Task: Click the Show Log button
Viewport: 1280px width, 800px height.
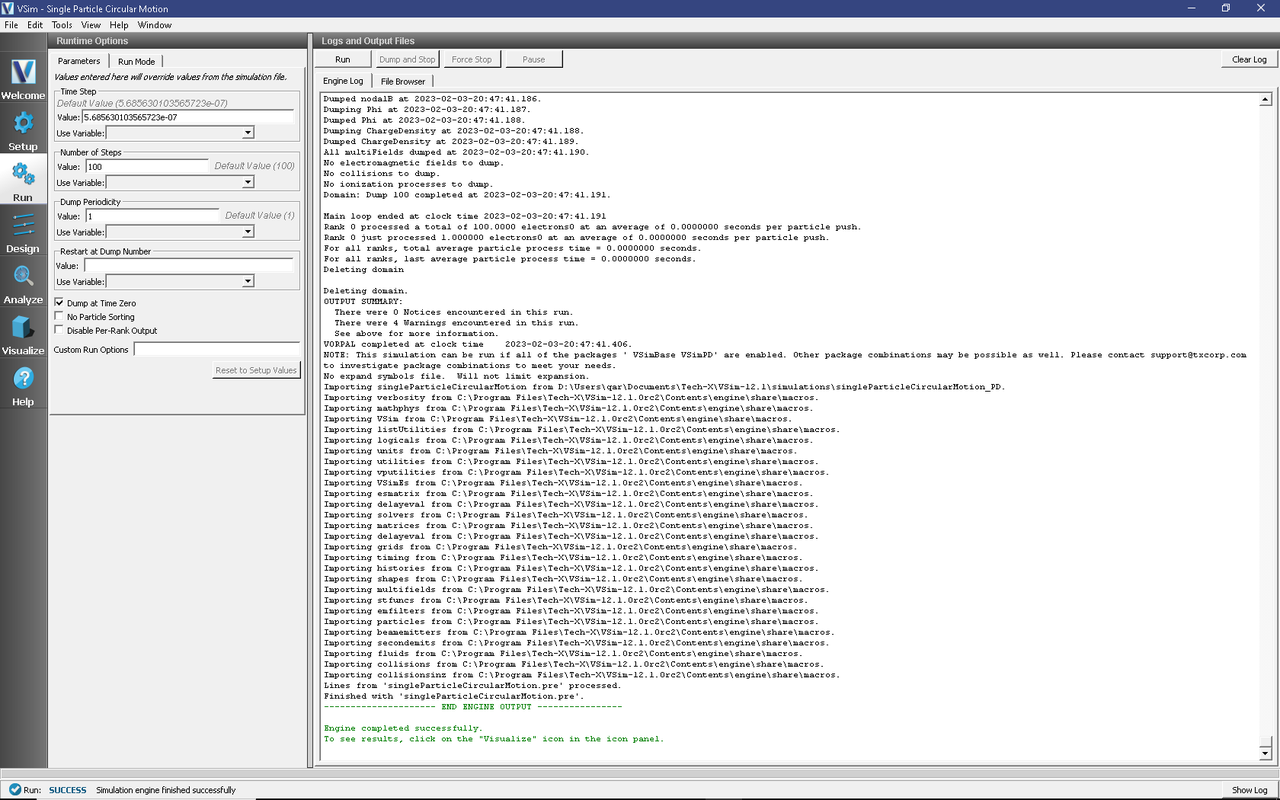Action: pos(1249,790)
